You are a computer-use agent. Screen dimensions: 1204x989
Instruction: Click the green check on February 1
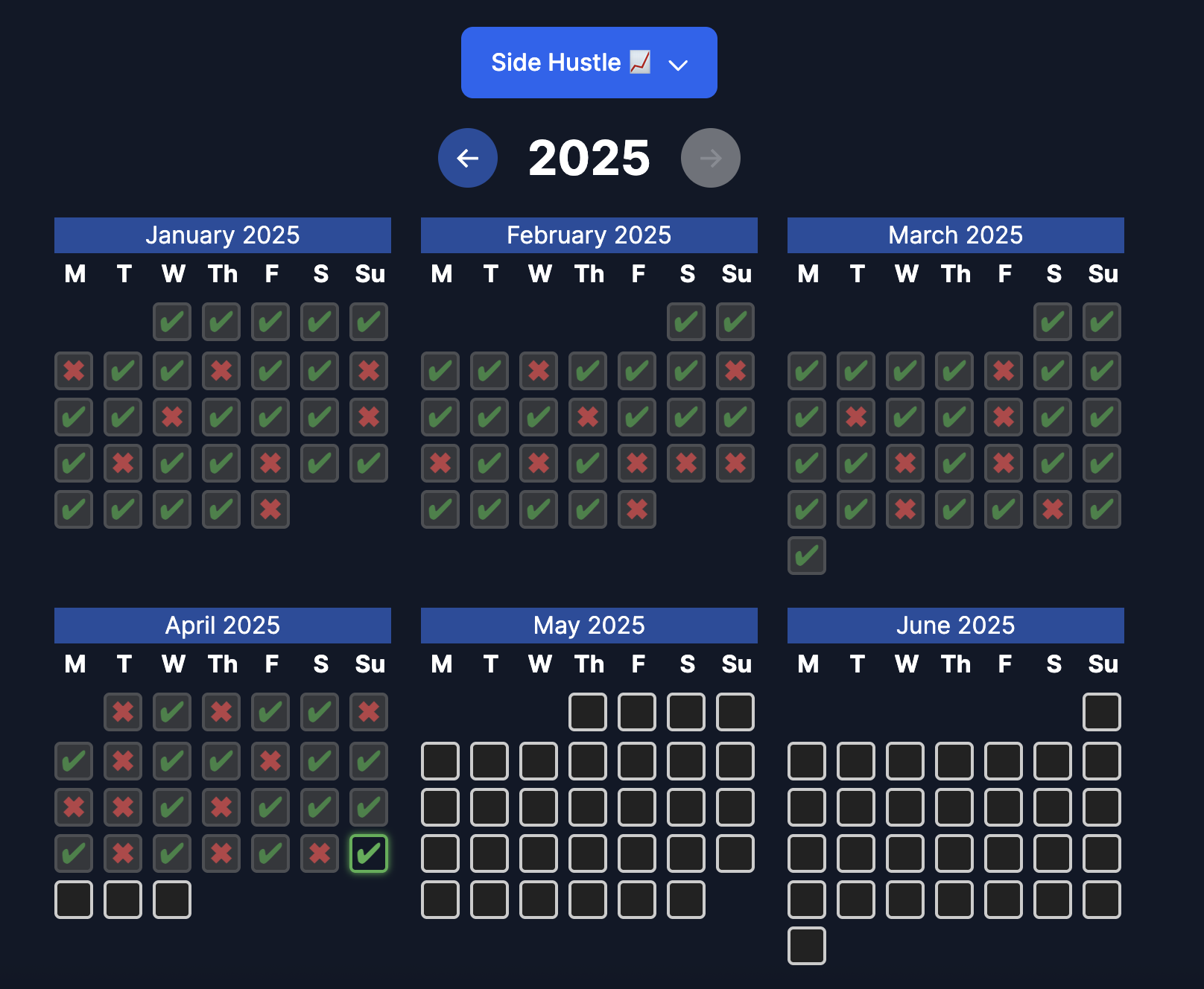tap(686, 322)
